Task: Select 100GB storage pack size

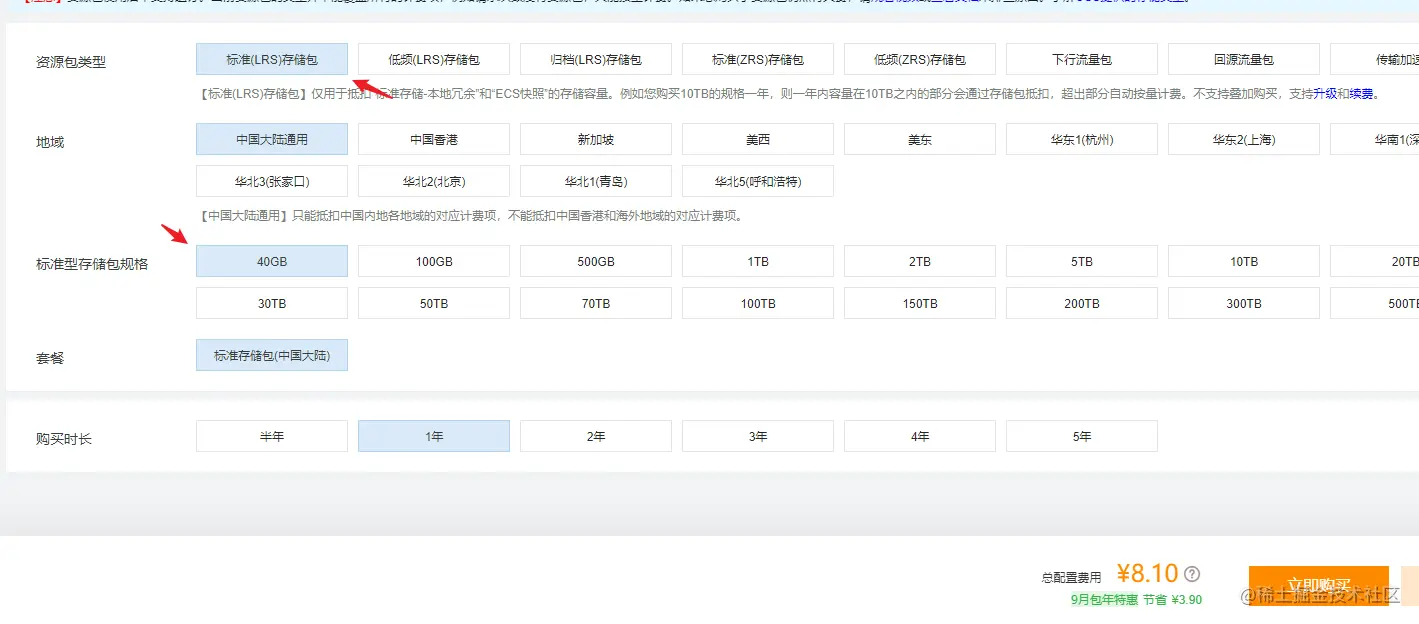Action: point(434,261)
